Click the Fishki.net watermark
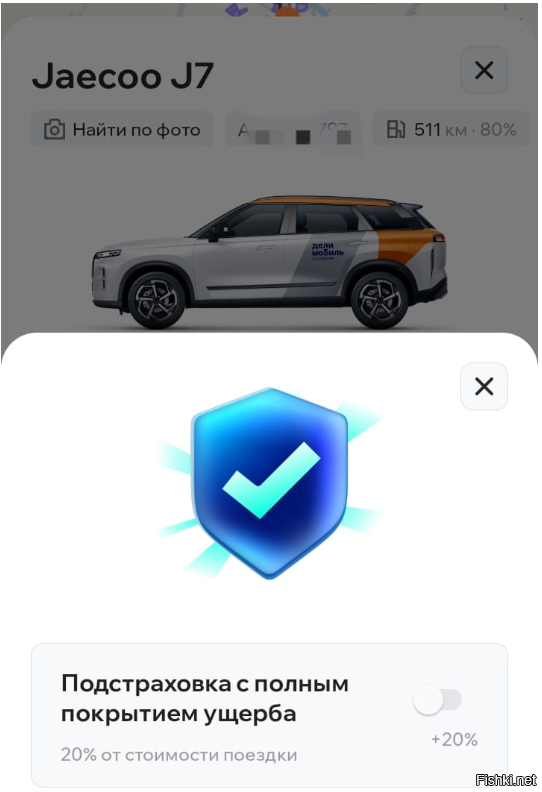 point(506,780)
